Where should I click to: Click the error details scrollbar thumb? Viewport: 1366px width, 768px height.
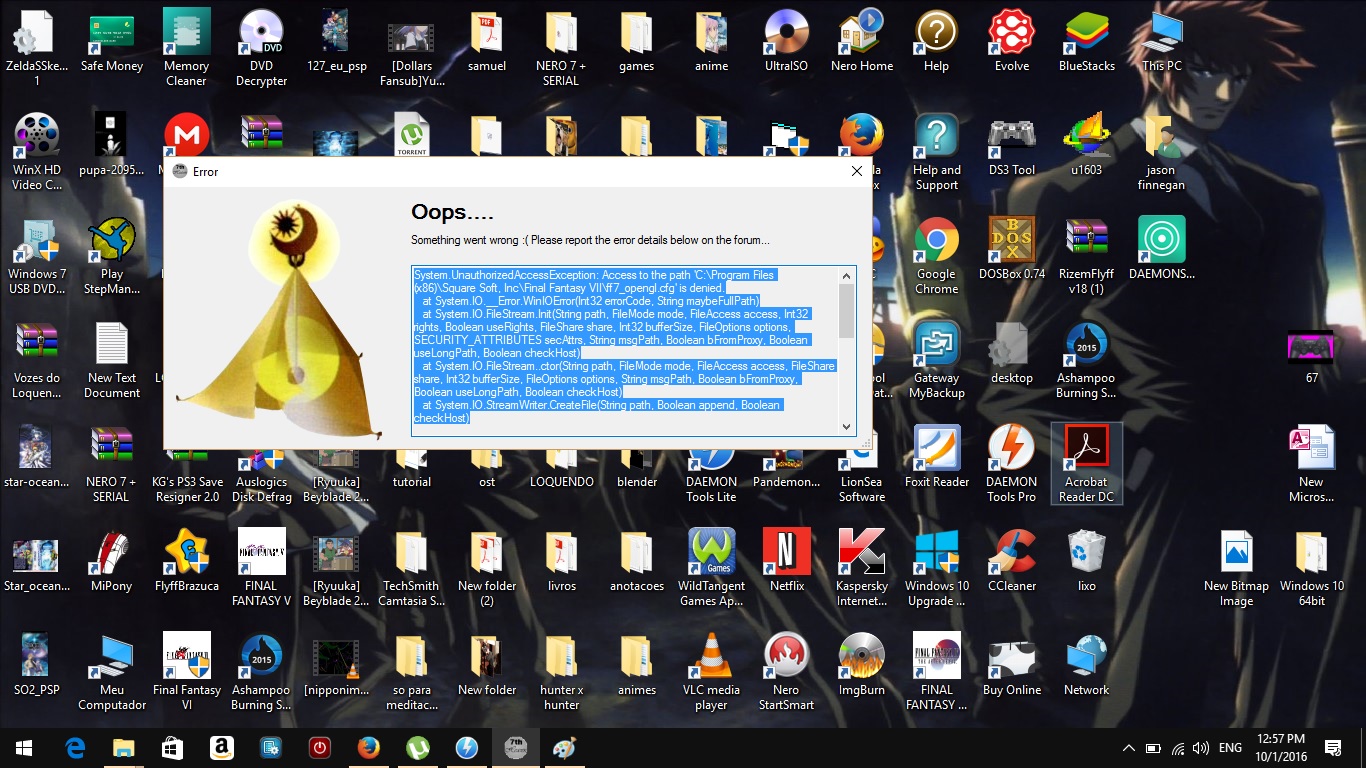coord(847,310)
